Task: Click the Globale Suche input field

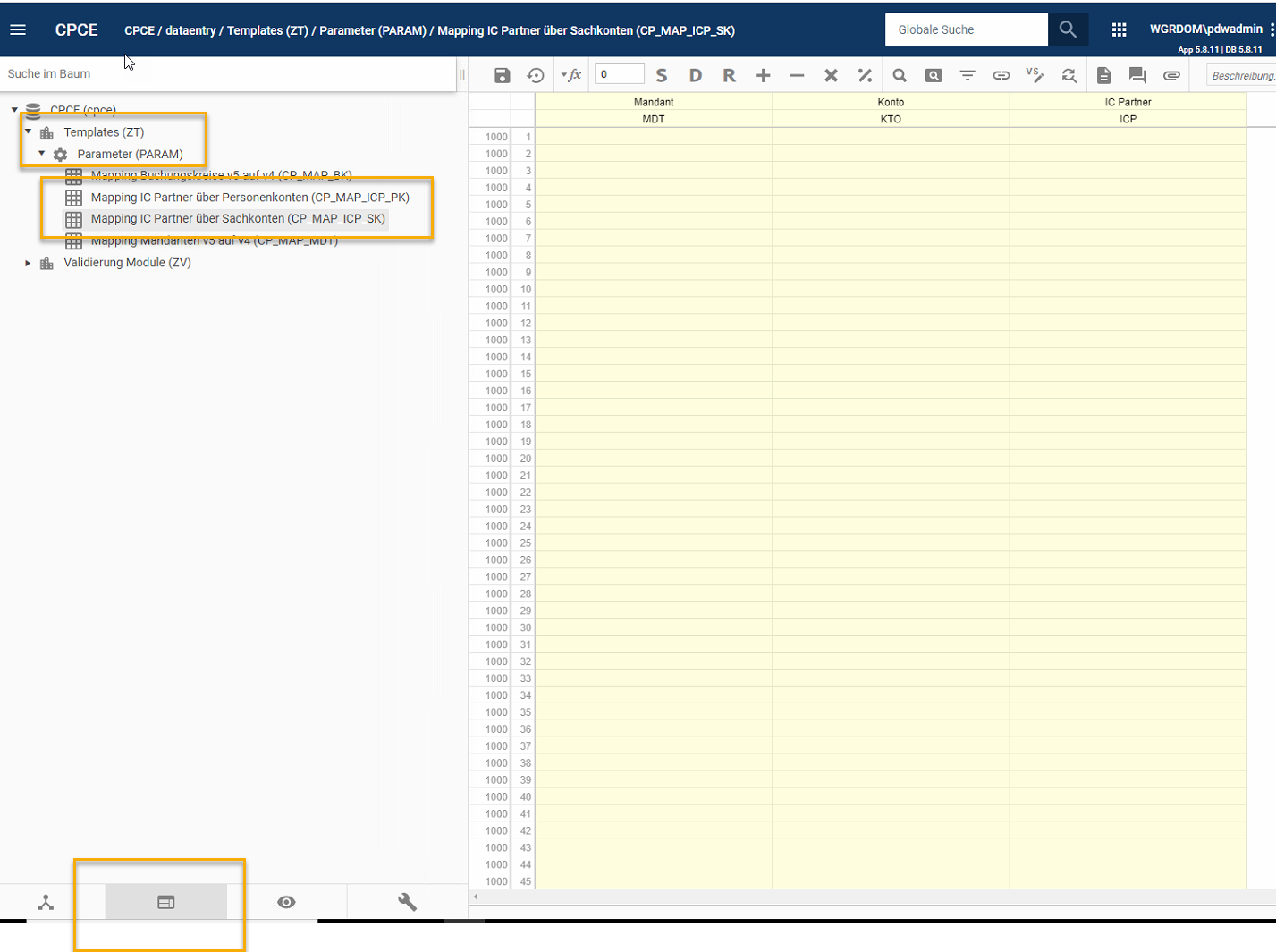Action: coord(966,29)
